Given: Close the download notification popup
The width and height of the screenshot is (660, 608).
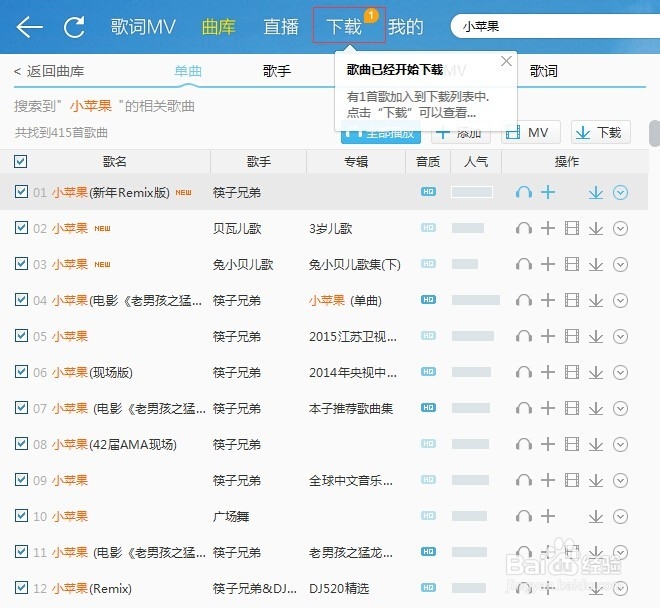Looking at the screenshot, I should point(506,61).
